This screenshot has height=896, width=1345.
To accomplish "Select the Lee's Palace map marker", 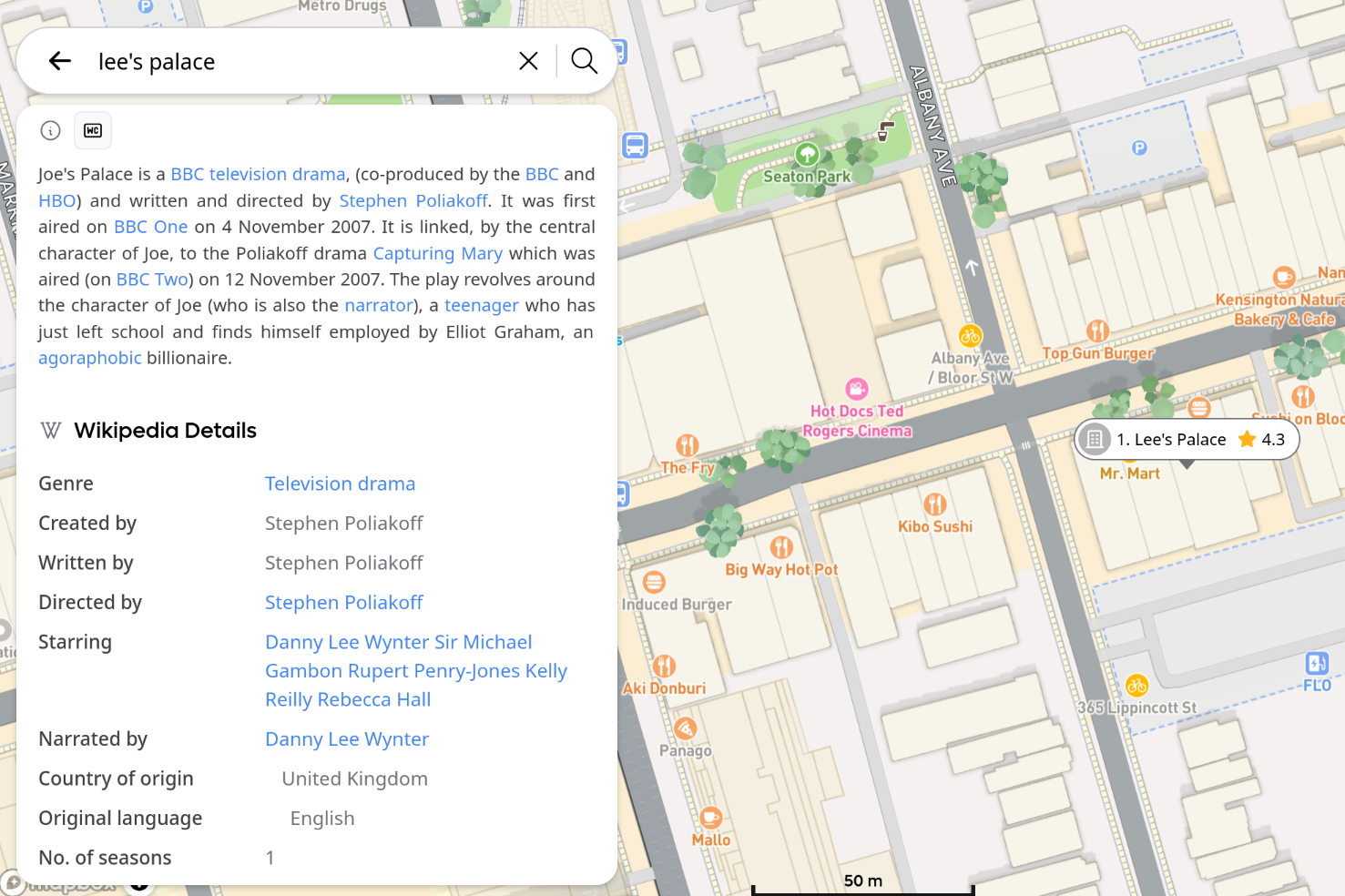I will (x=1186, y=440).
